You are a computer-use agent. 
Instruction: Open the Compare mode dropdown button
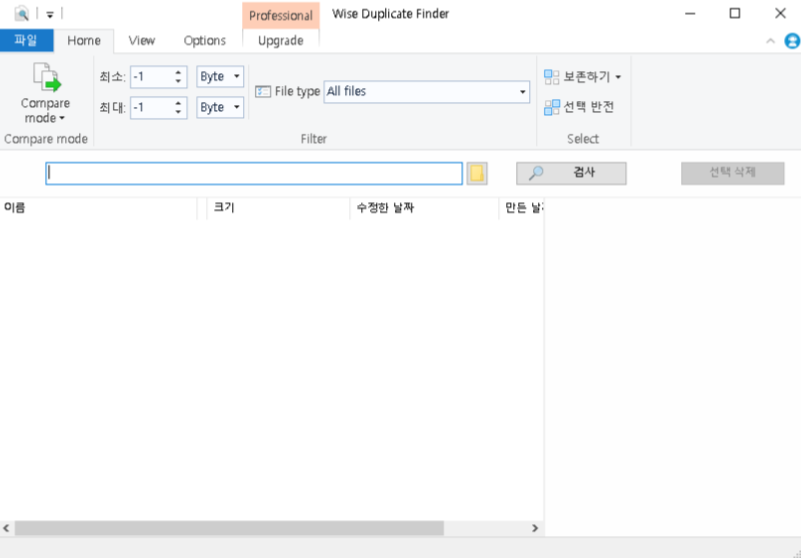[45, 93]
